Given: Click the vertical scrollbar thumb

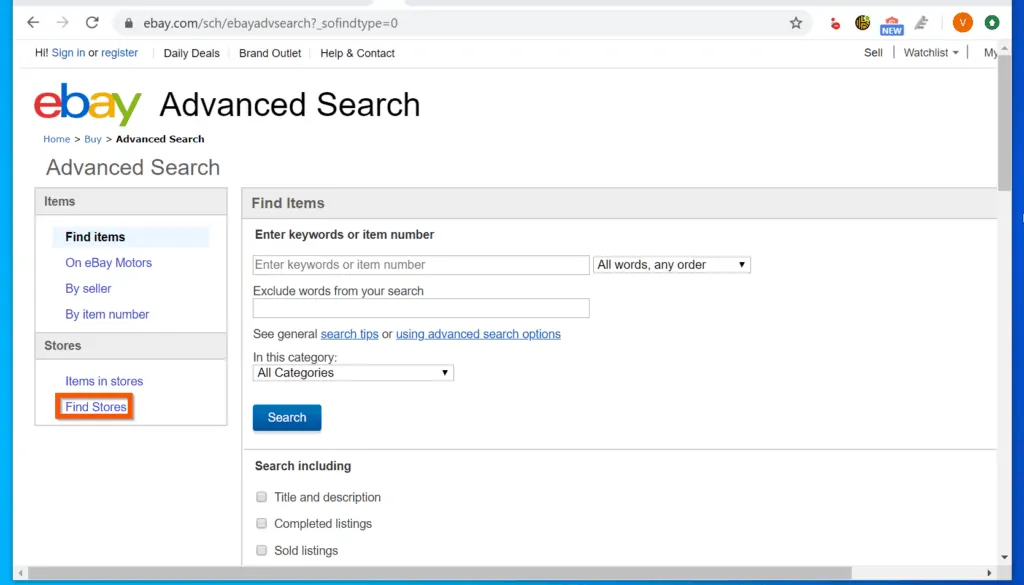Looking at the screenshot, I should [x=1005, y=121].
